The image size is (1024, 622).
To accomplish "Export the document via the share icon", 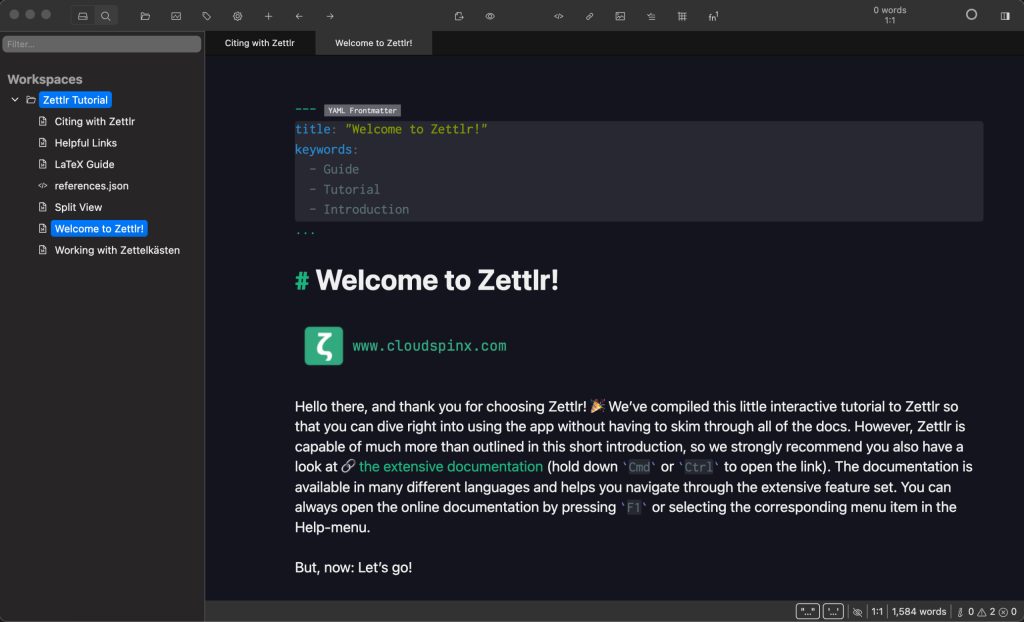I will (459, 16).
